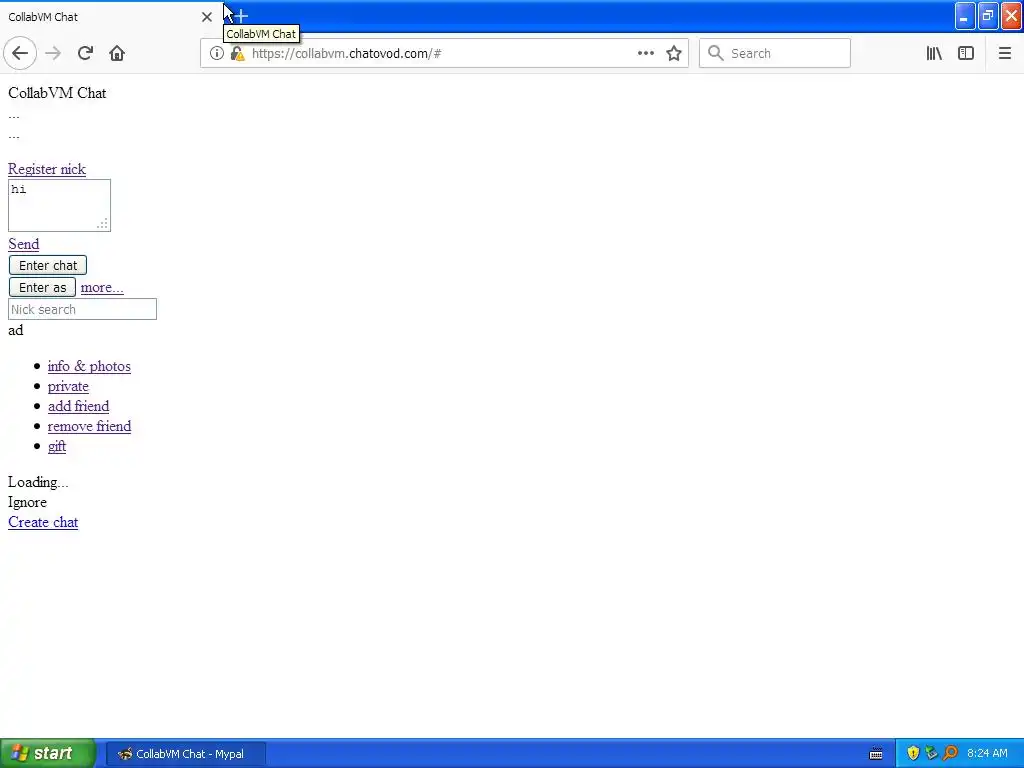Click the message text area containing hi
This screenshot has width=1024, height=768.
(x=59, y=206)
